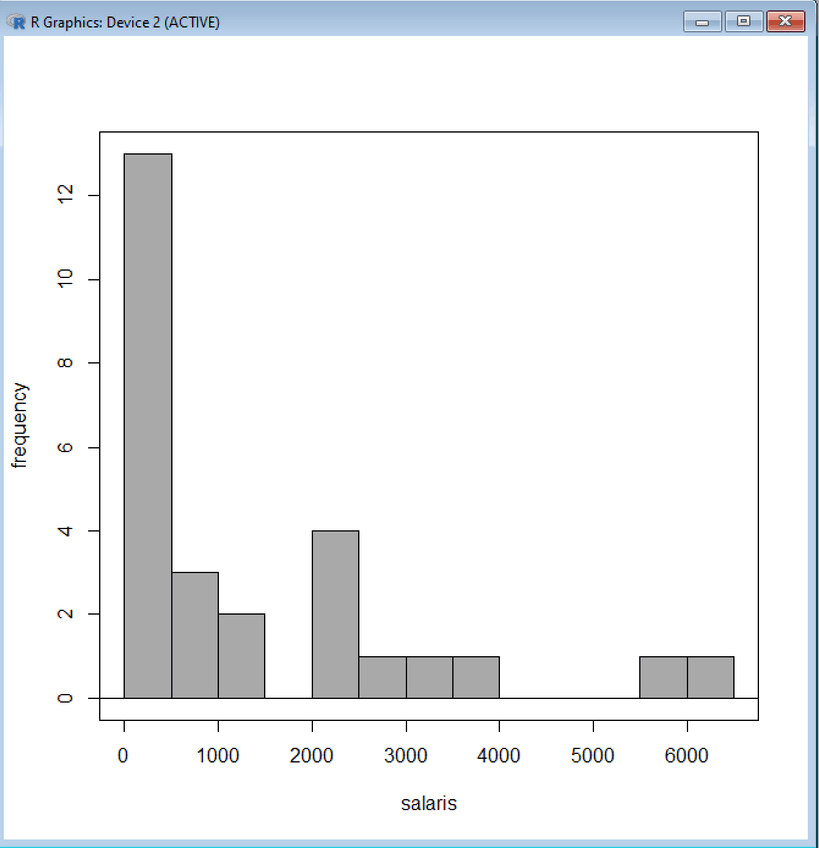
Task: Click the y-axis tick label 8
Action: 65,363
